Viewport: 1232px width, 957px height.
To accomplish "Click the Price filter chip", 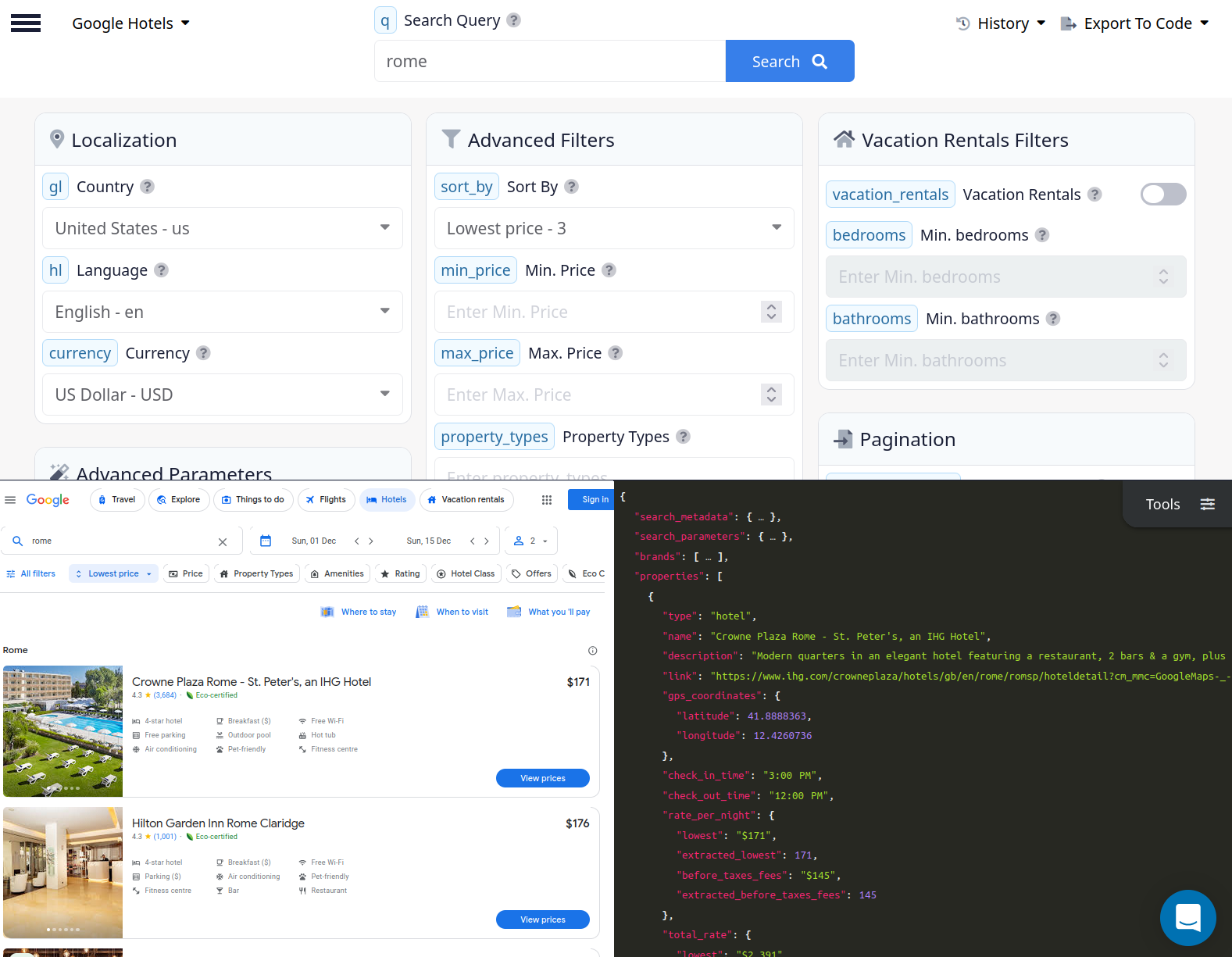I will tap(186, 573).
